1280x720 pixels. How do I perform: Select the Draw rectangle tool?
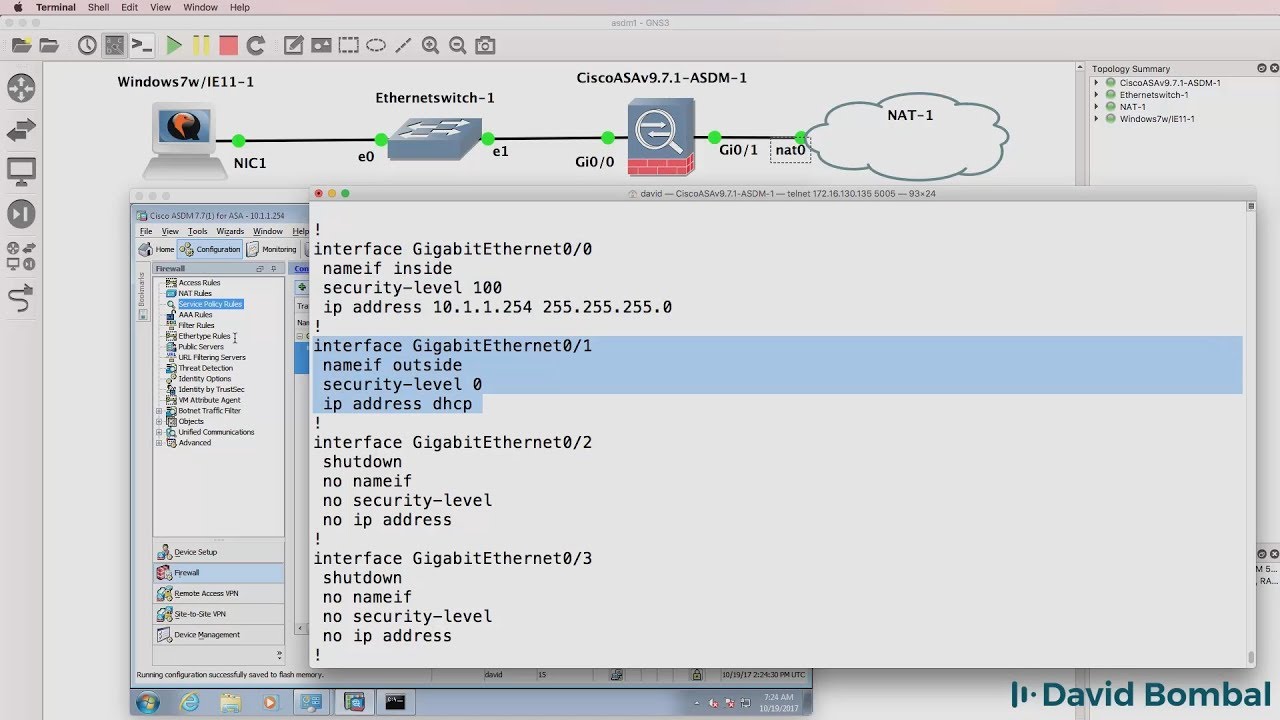coord(348,45)
